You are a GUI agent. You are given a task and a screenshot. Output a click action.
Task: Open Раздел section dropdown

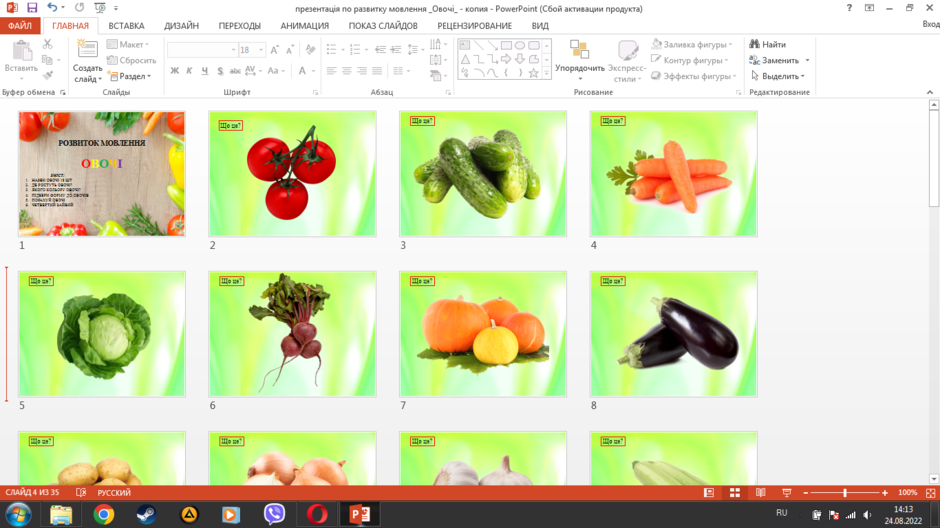coord(129,76)
